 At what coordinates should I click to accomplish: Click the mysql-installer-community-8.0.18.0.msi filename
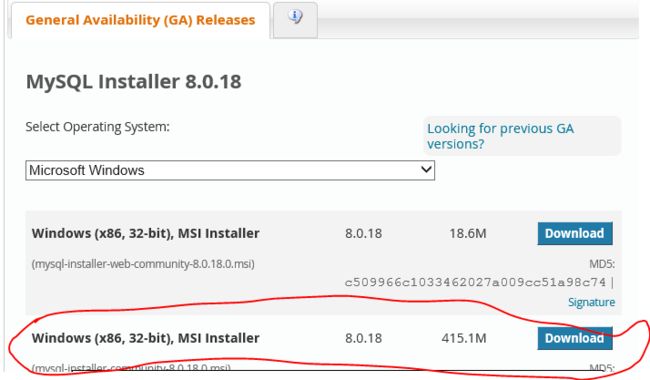(x=131, y=368)
